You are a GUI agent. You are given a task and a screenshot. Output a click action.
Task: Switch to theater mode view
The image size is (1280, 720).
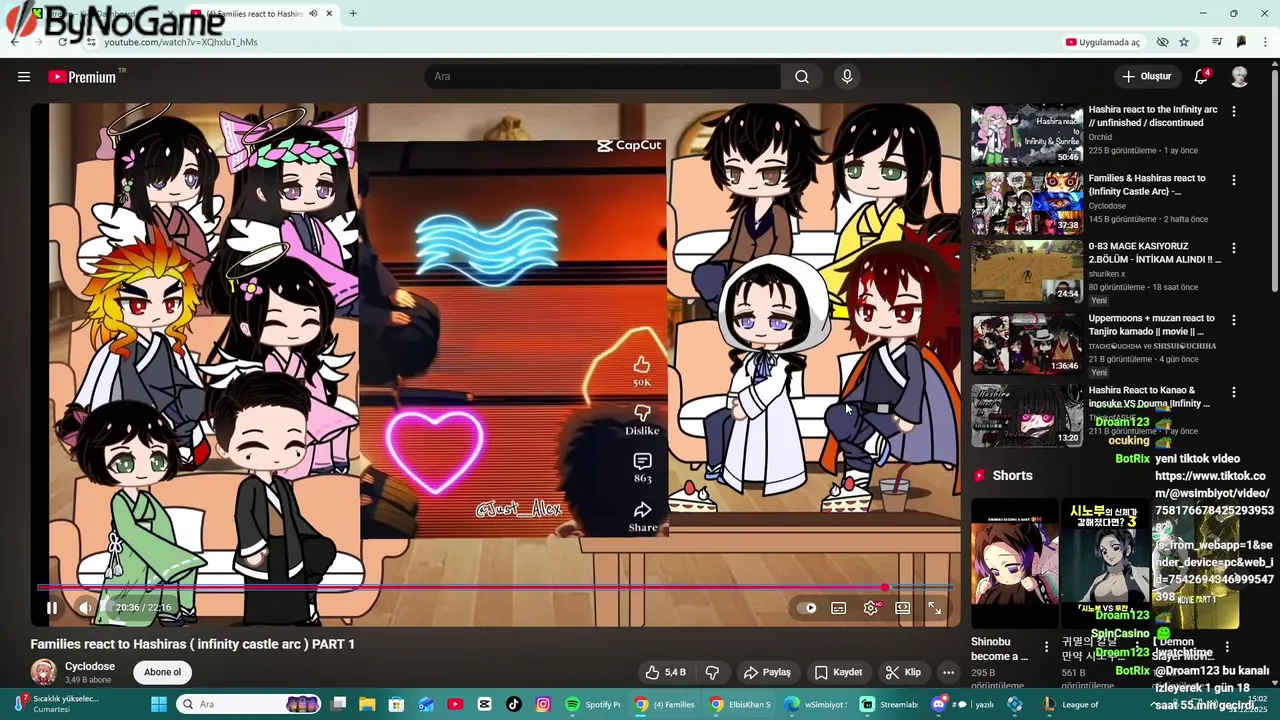(x=903, y=608)
